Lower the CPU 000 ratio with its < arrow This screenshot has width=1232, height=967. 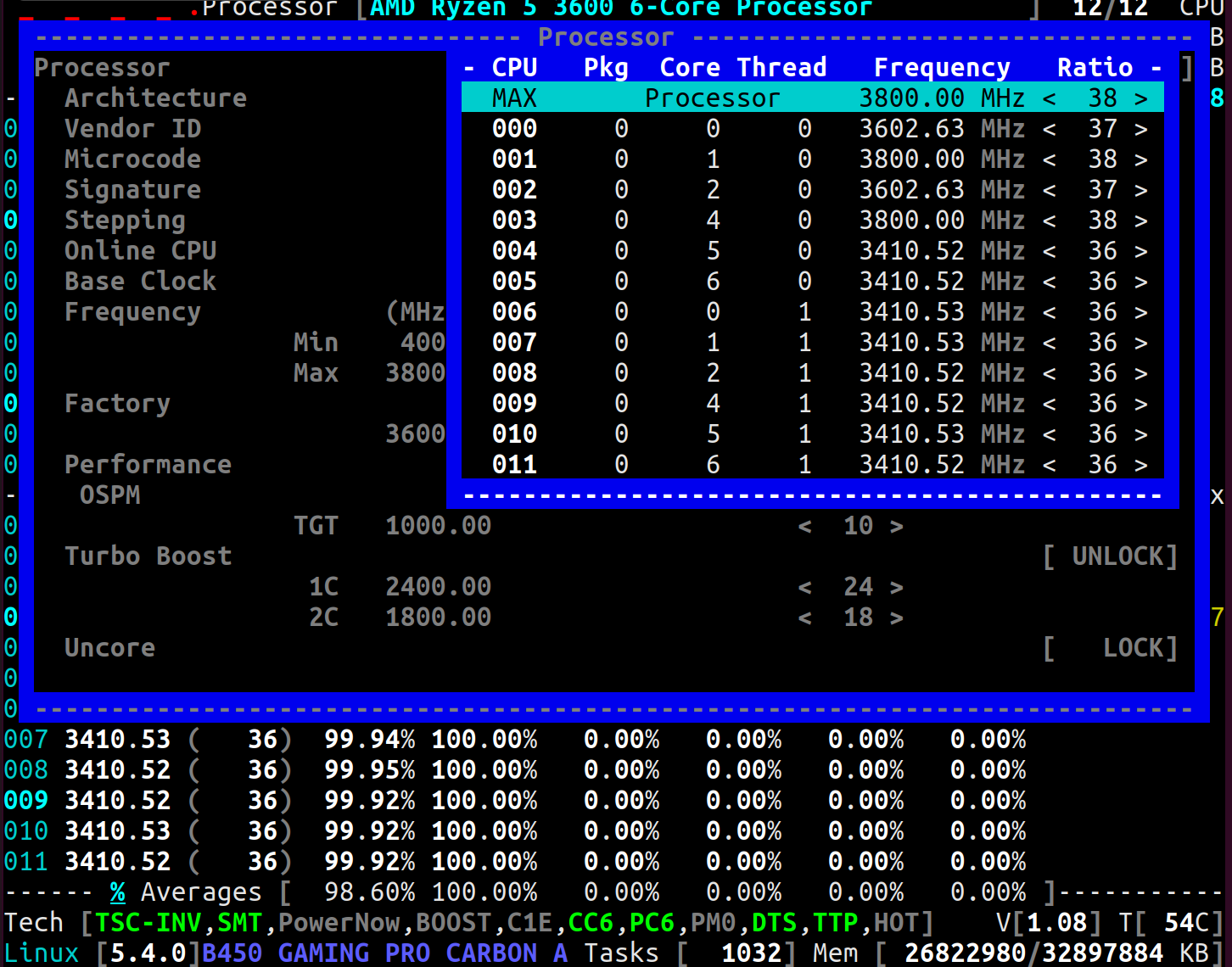(x=1050, y=129)
